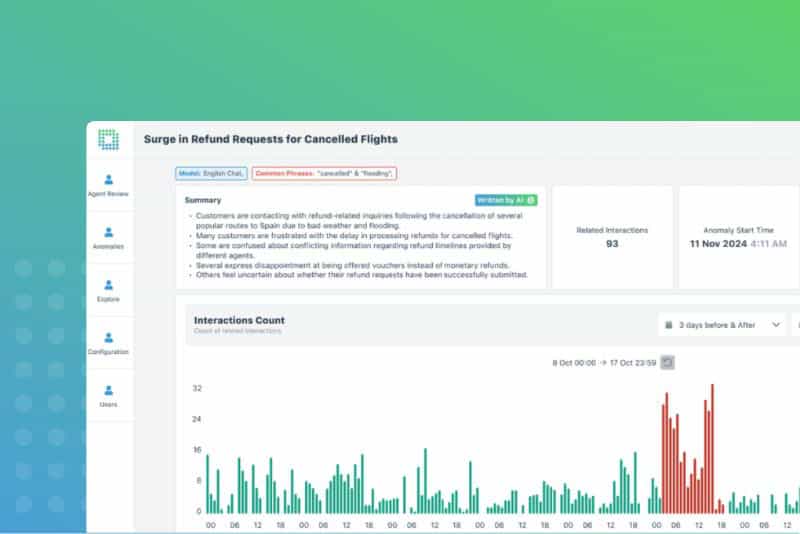Expand the 3 days before & After dropdown
The image size is (800, 534).
click(x=720, y=325)
